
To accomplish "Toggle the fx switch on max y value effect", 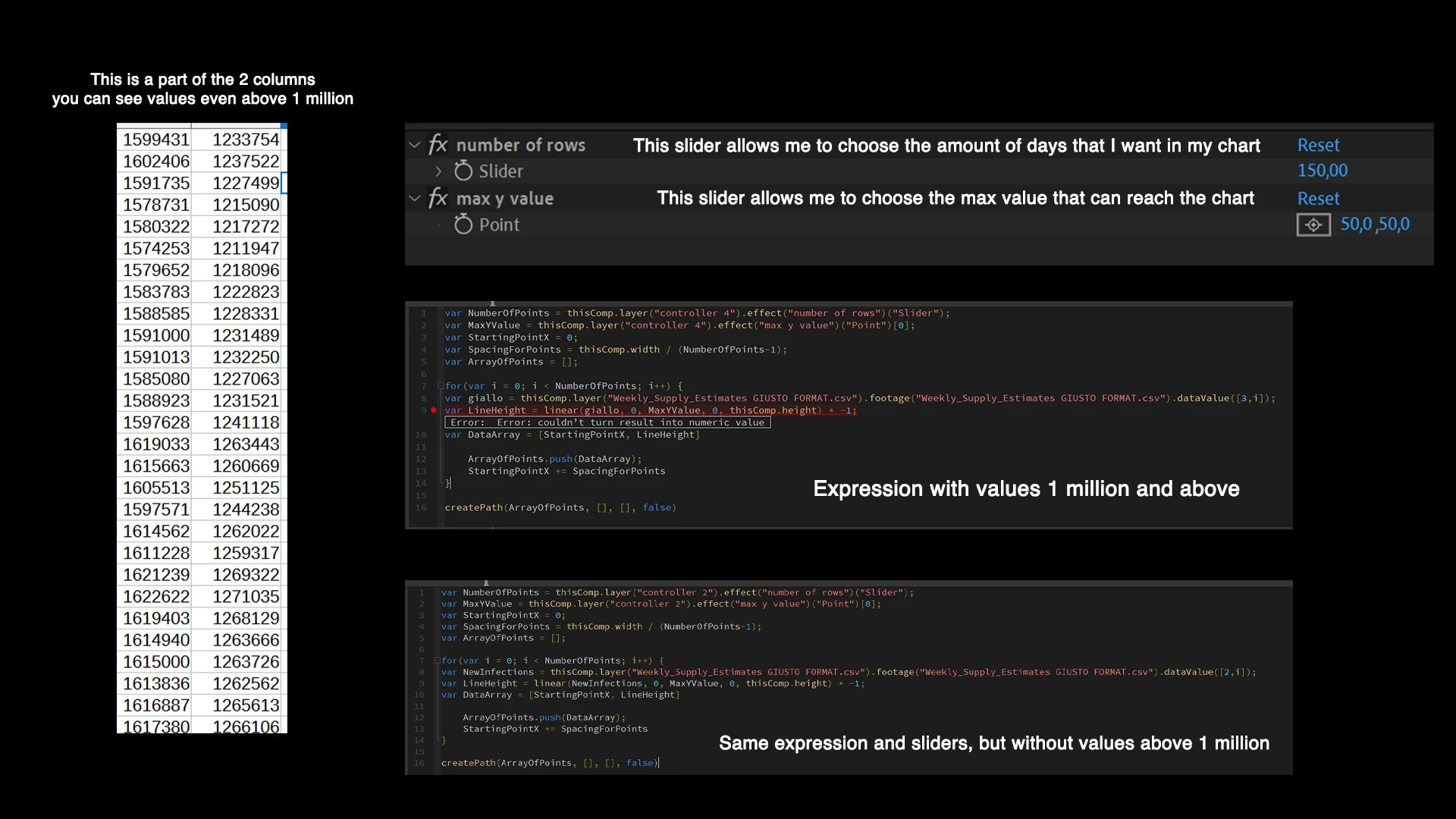I will [x=438, y=199].
